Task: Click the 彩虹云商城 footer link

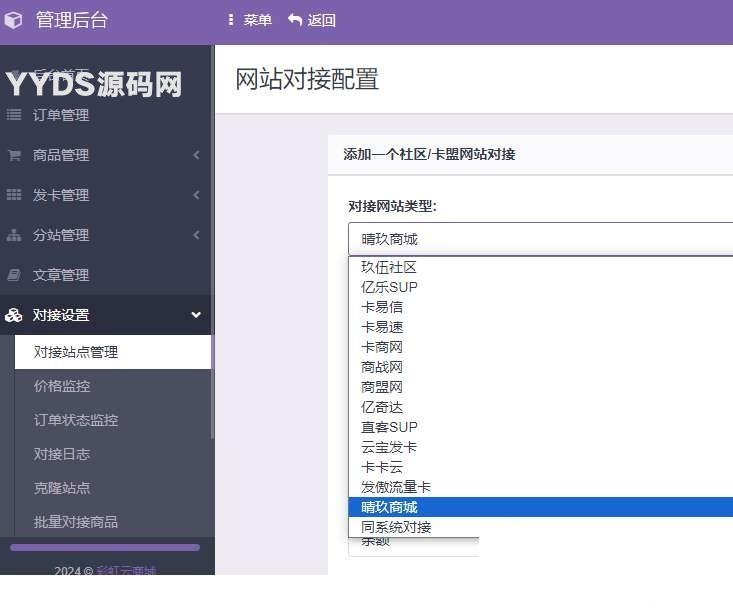Action: click(126, 571)
